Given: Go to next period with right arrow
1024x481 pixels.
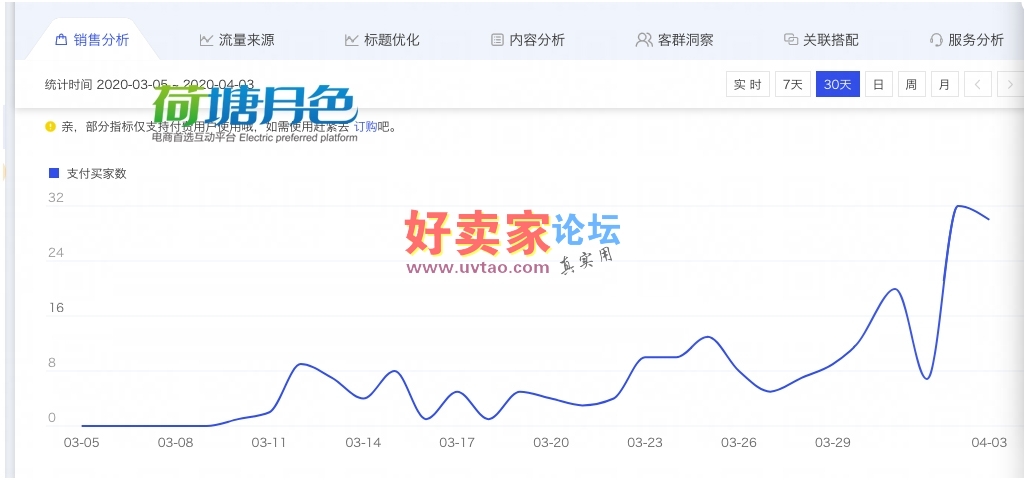Looking at the screenshot, I should 1008,85.
